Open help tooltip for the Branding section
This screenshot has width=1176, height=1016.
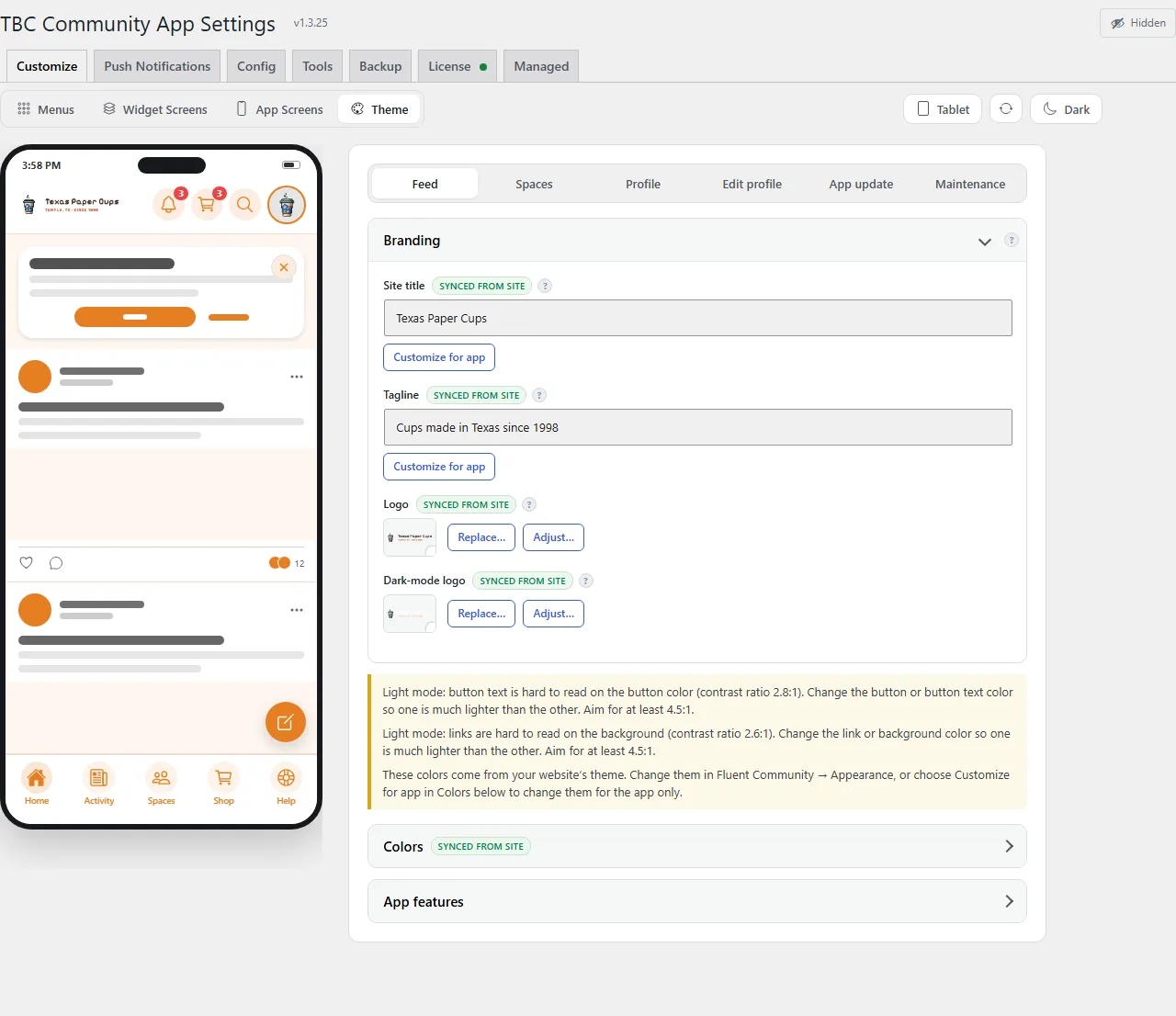pos(1012,241)
